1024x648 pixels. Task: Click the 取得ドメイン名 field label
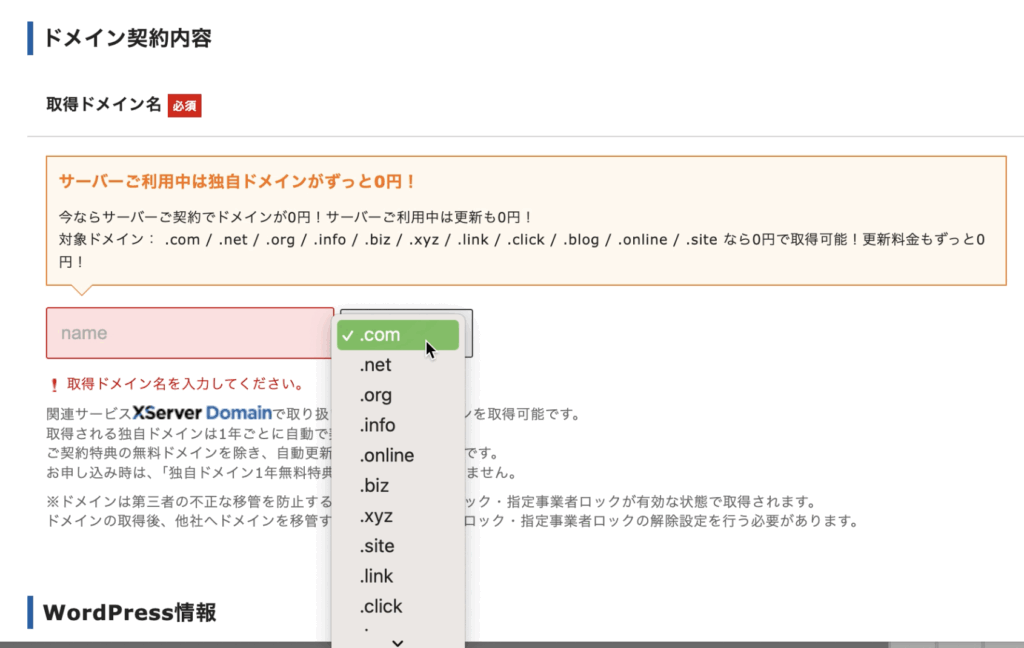103,104
